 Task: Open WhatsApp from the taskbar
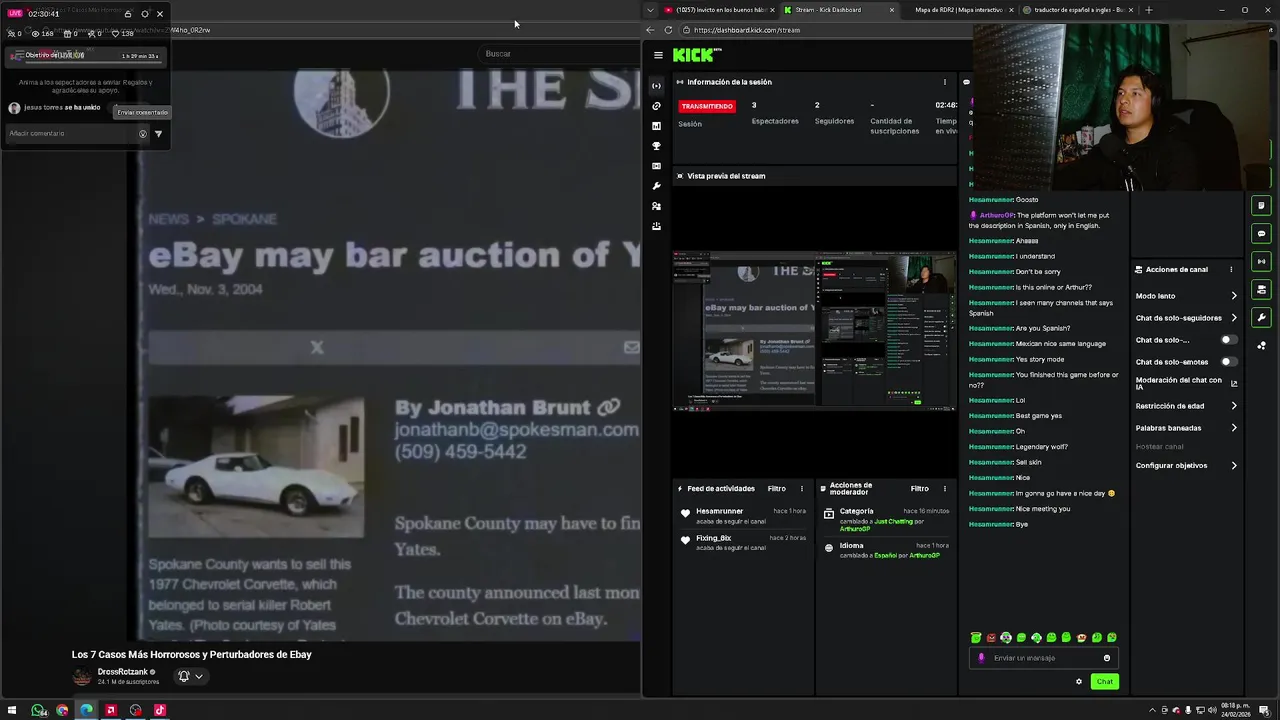click(x=38, y=710)
